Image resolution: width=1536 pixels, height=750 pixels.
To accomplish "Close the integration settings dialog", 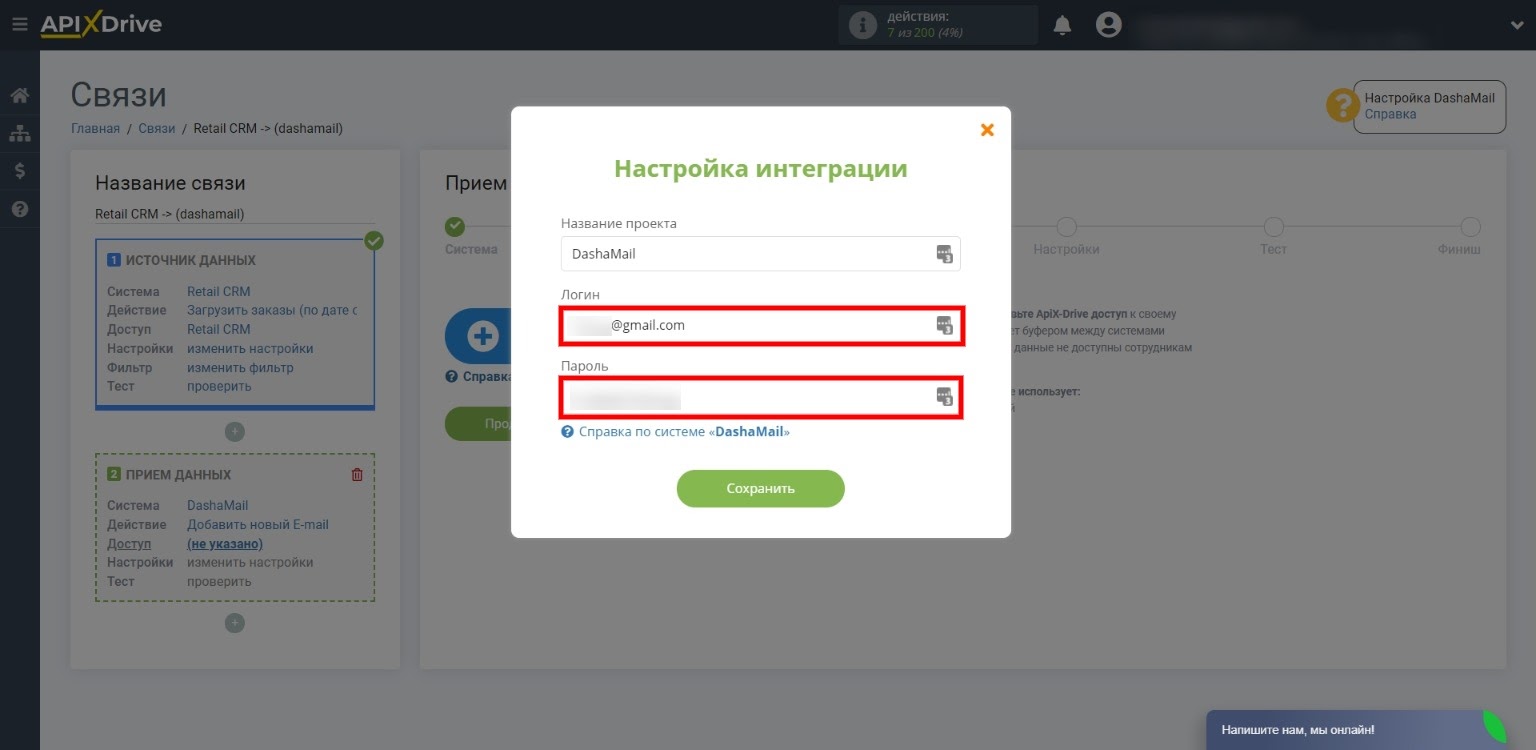I will tap(987, 130).
